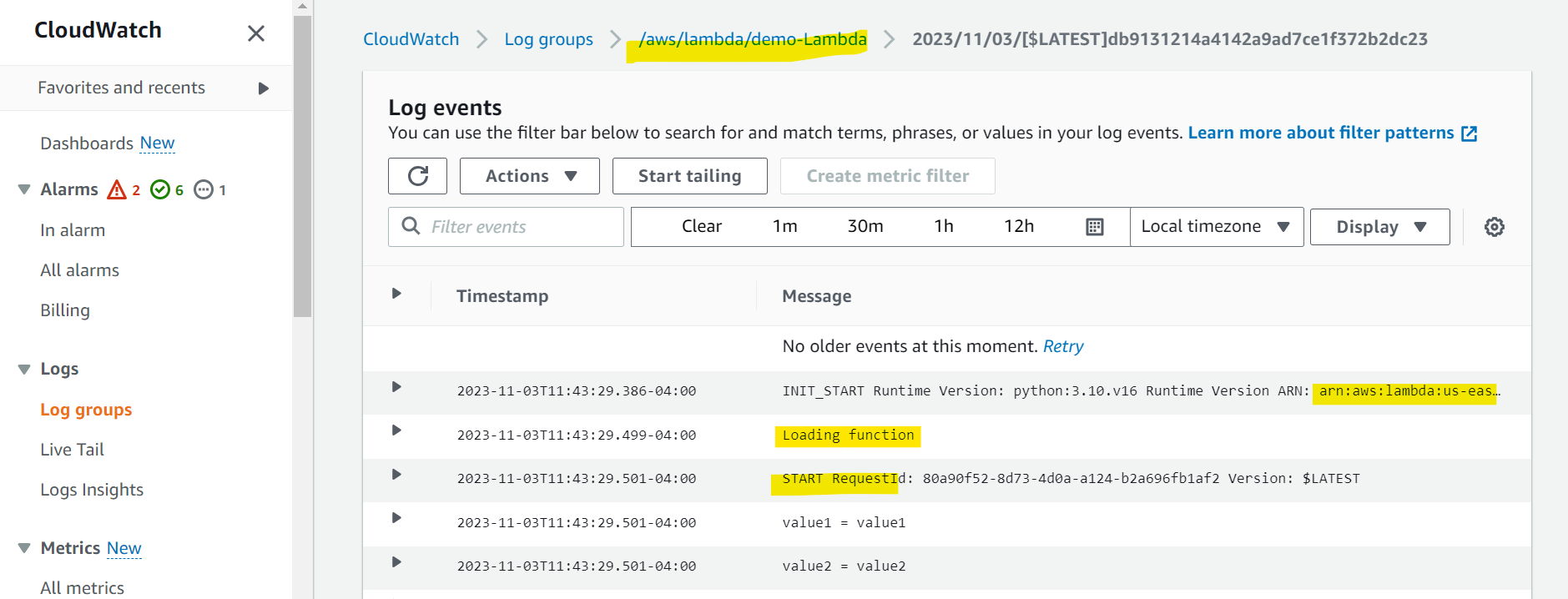Open Logs Insights

92,490
